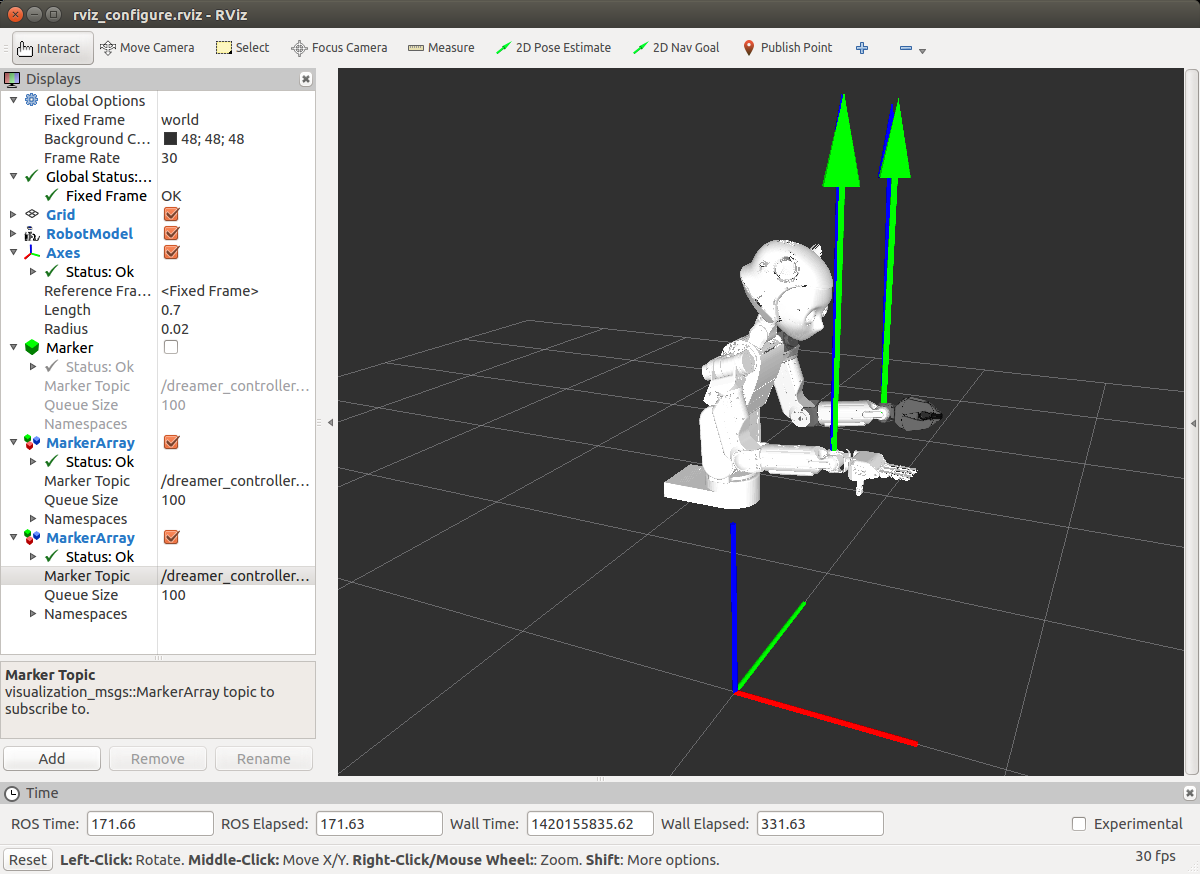
Task: Enable the Marker display checkbox
Action: click(x=171, y=348)
